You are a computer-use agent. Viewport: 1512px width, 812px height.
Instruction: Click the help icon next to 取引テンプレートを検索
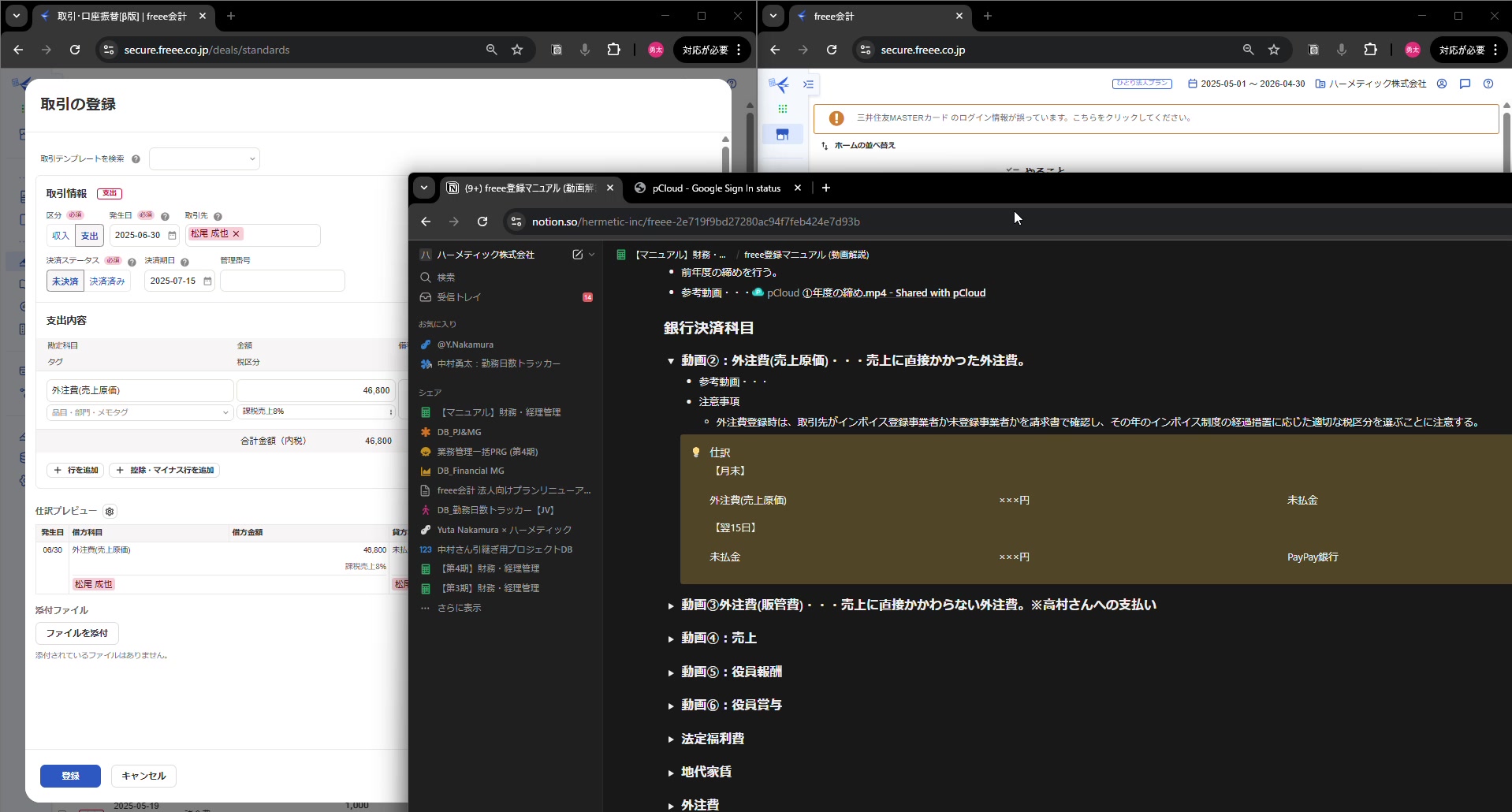(x=136, y=159)
